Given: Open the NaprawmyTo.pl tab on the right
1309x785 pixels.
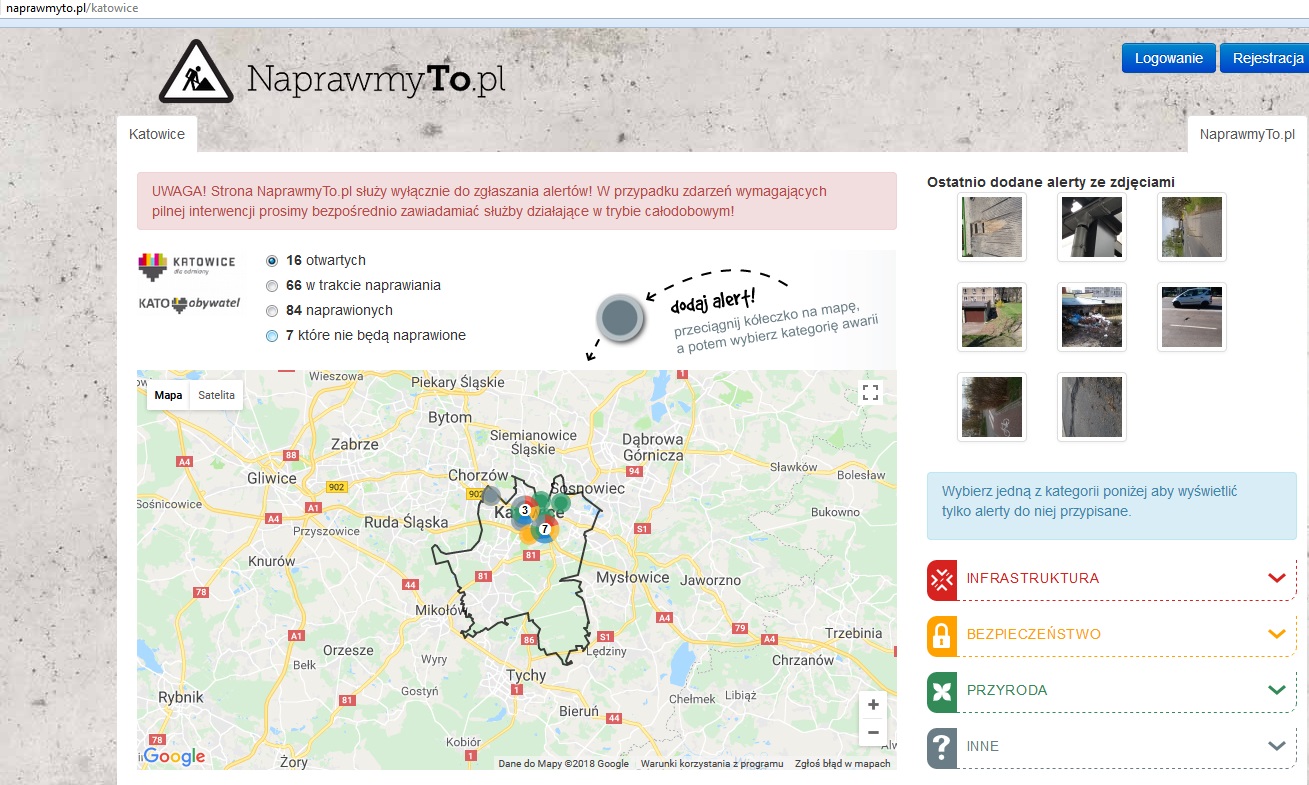Looking at the screenshot, I should [x=1247, y=134].
